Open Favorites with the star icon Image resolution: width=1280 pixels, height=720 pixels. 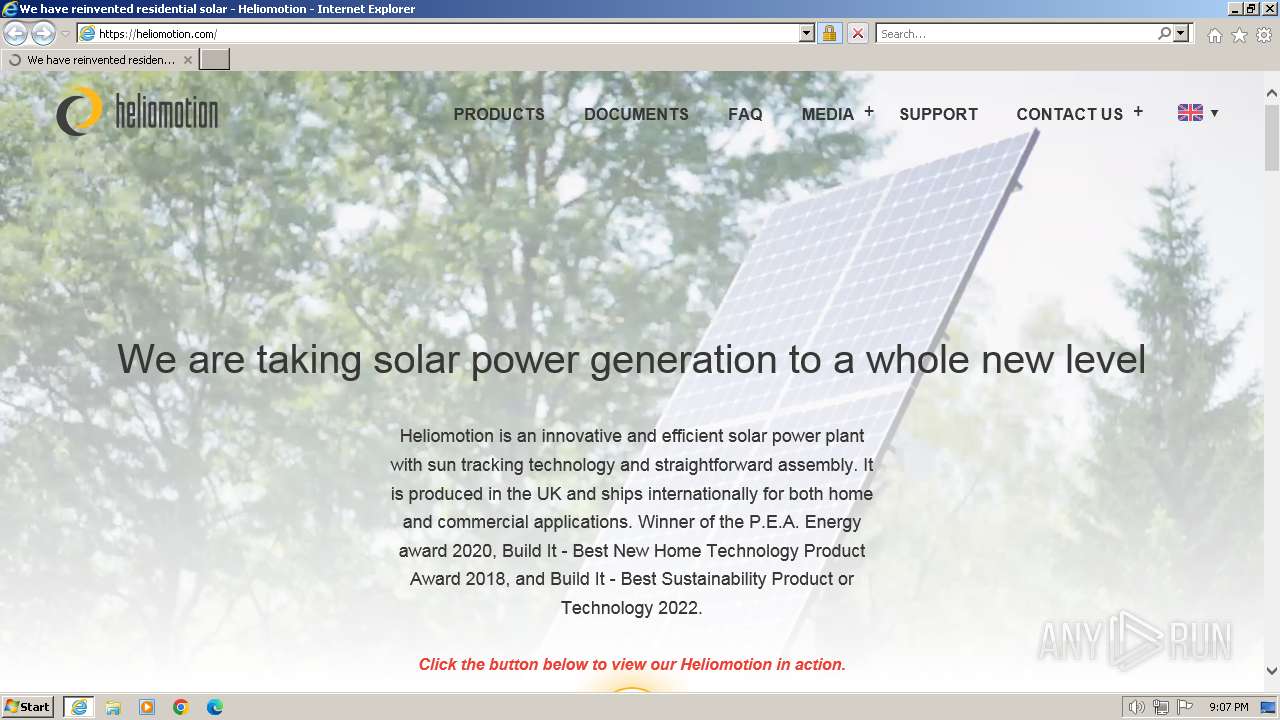coord(1239,35)
